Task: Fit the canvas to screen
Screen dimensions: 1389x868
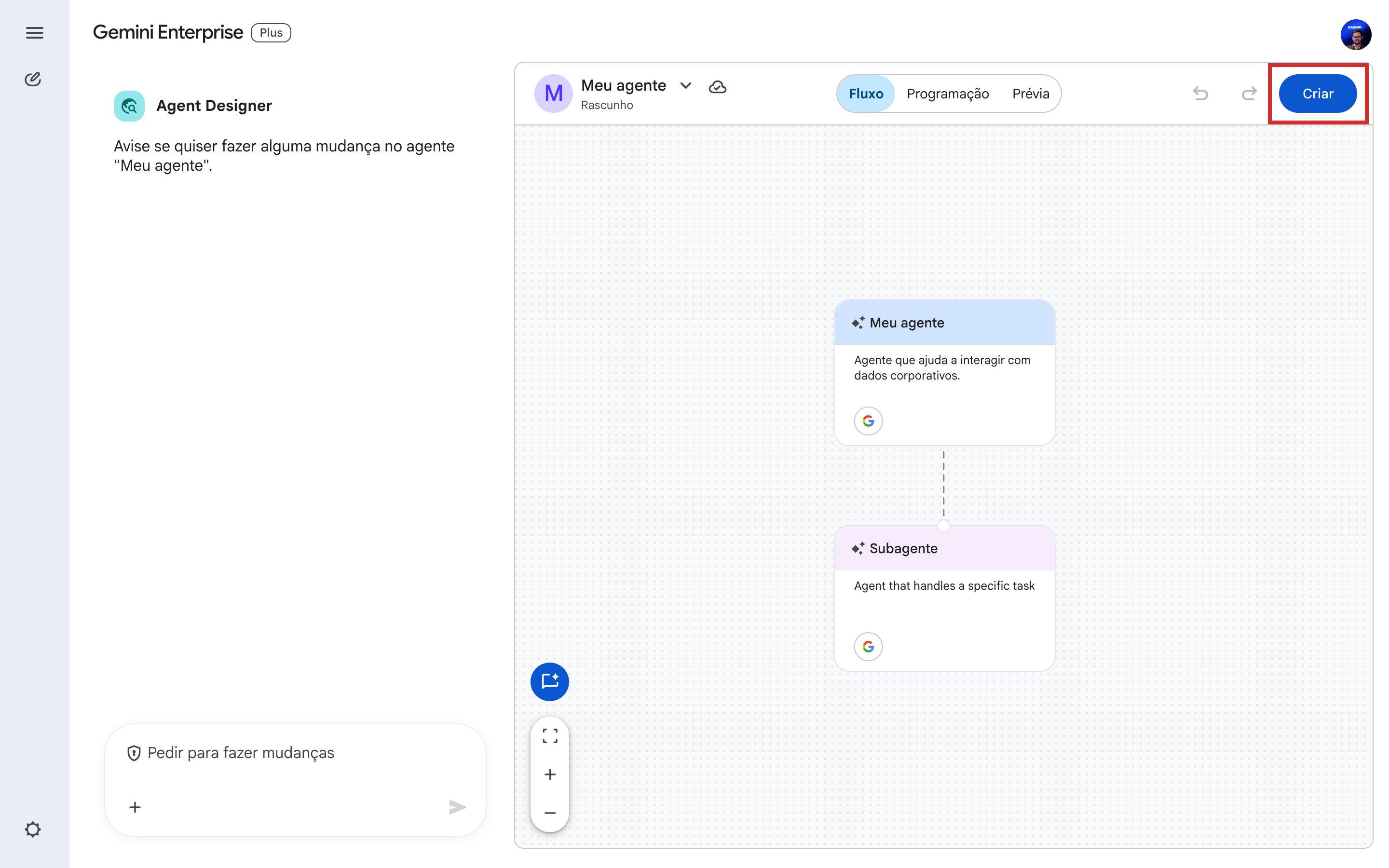Action: [550, 736]
